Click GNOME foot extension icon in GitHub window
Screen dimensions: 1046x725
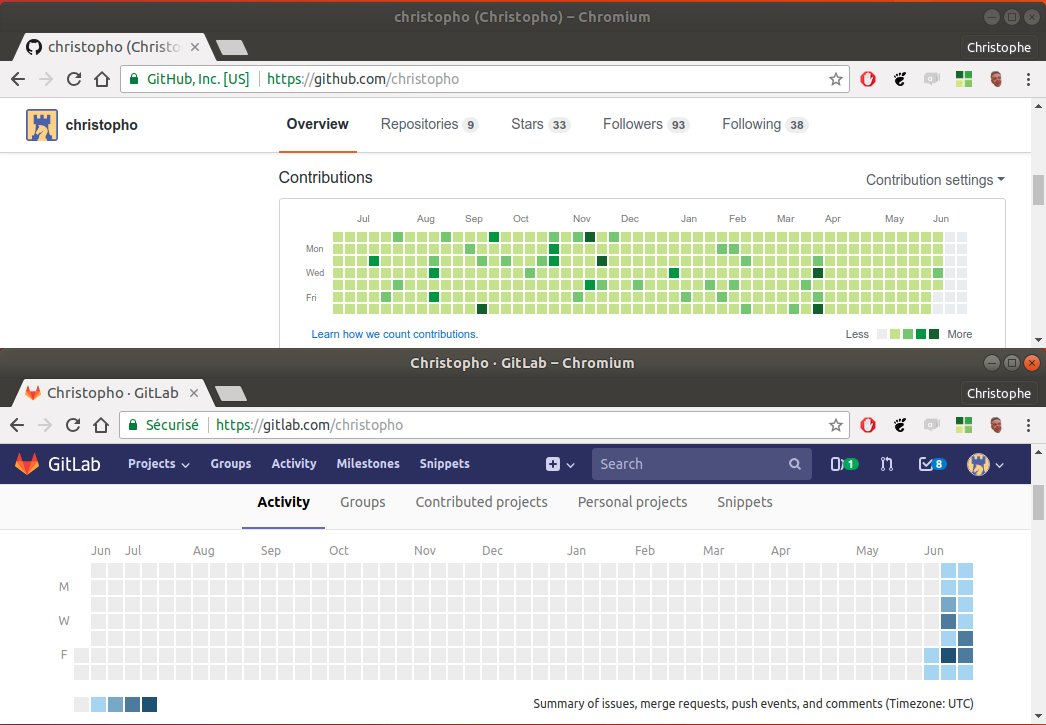(x=900, y=79)
